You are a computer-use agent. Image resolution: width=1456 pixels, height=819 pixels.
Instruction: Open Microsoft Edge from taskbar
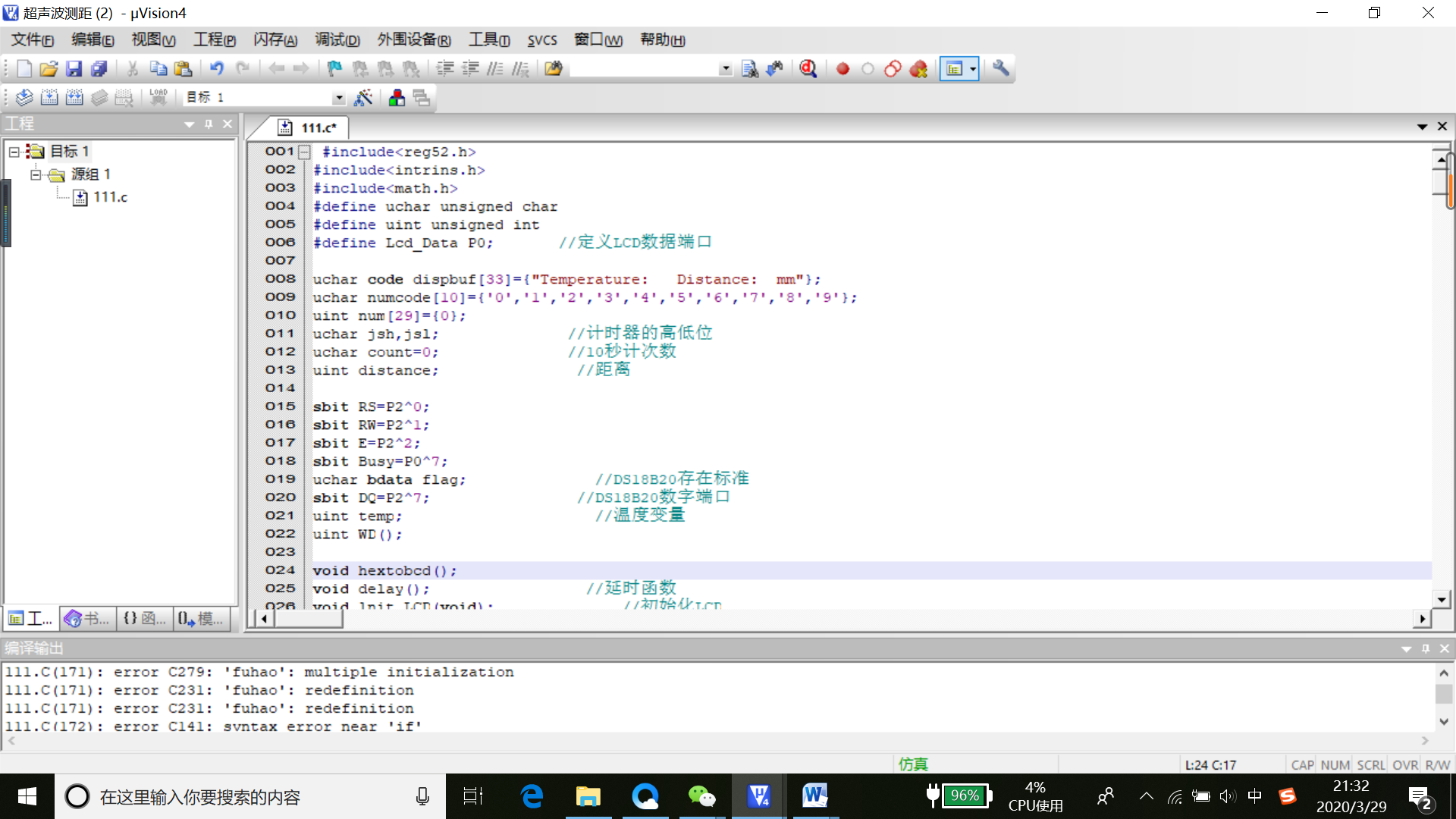click(x=532, y=796)
